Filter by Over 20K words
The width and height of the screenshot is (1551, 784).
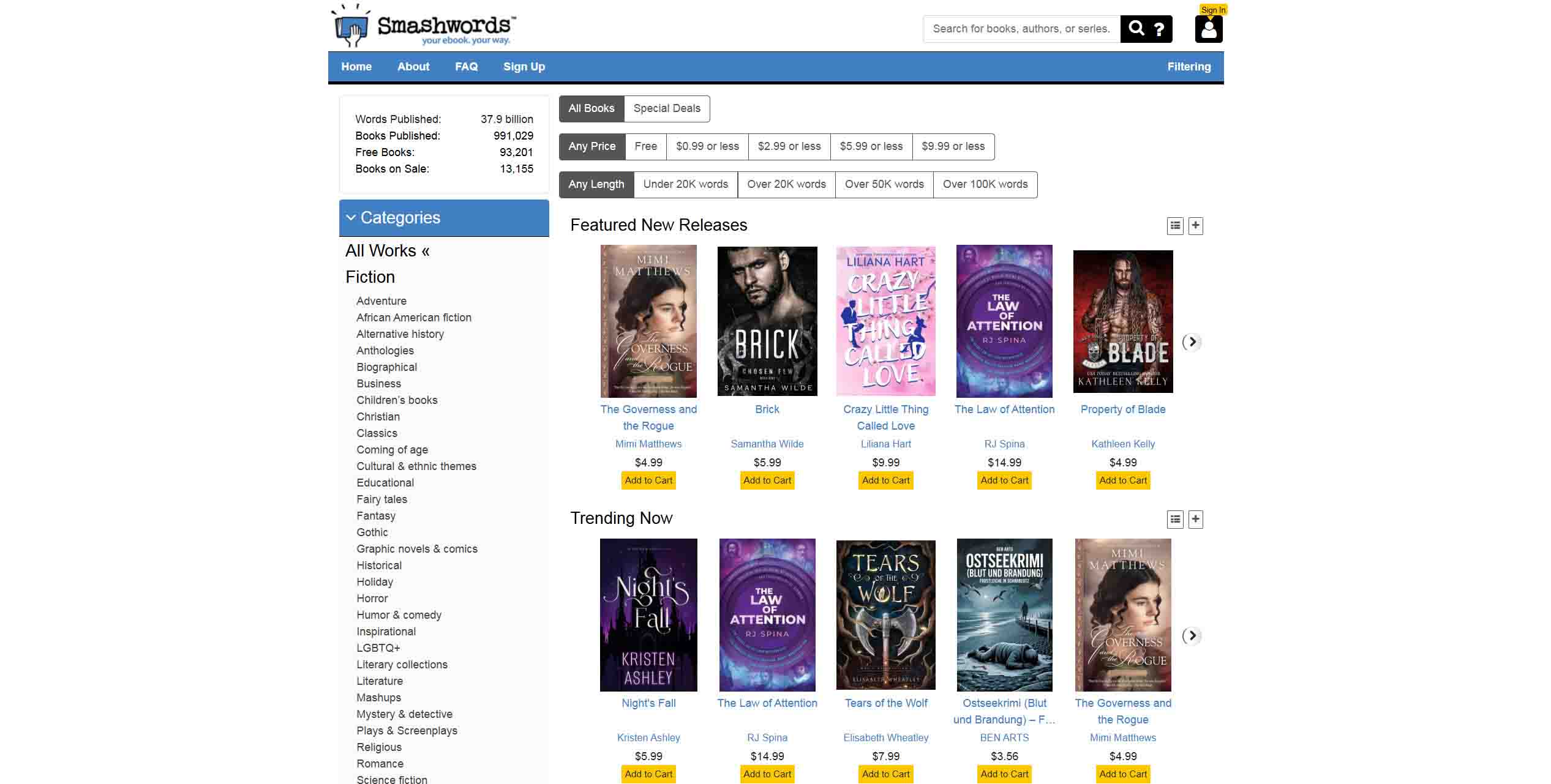[786, 184]
